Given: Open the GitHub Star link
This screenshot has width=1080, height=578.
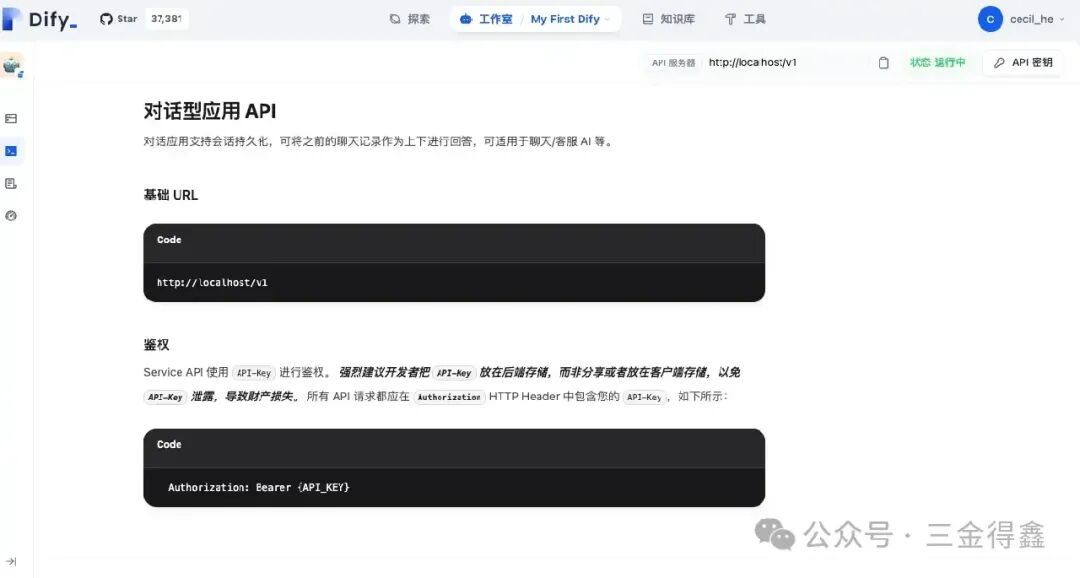Looking at the screenshot, I should coord(118,19).
